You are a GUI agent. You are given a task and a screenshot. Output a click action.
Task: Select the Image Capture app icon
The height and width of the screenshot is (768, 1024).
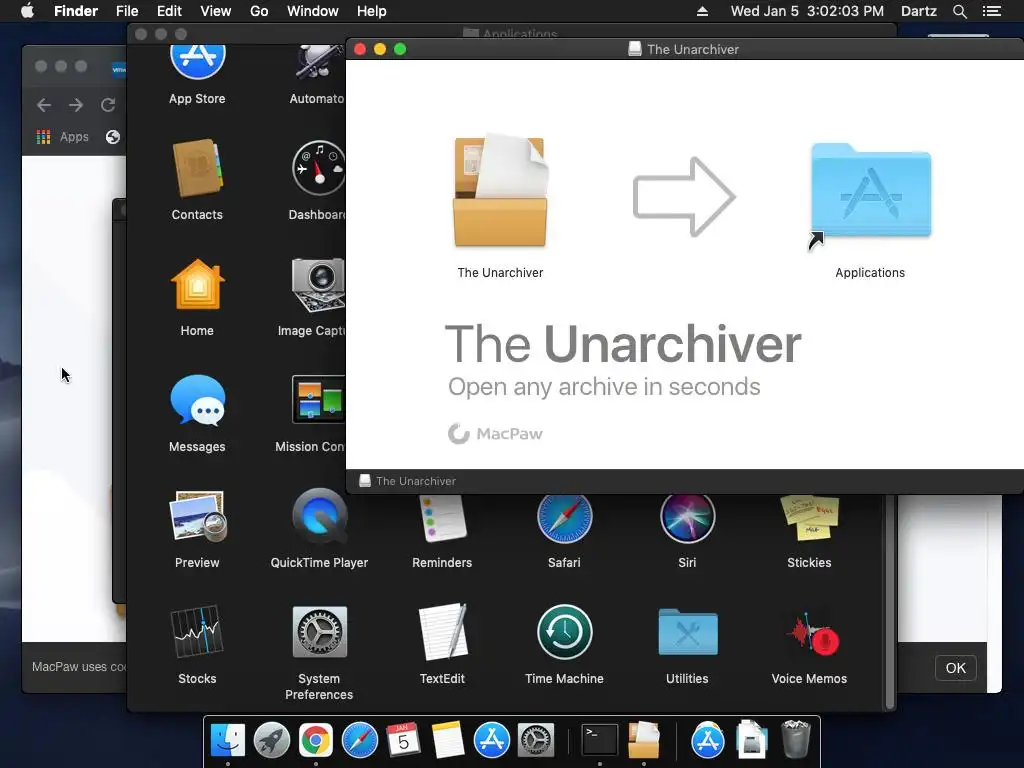click(x=318, y=284)
